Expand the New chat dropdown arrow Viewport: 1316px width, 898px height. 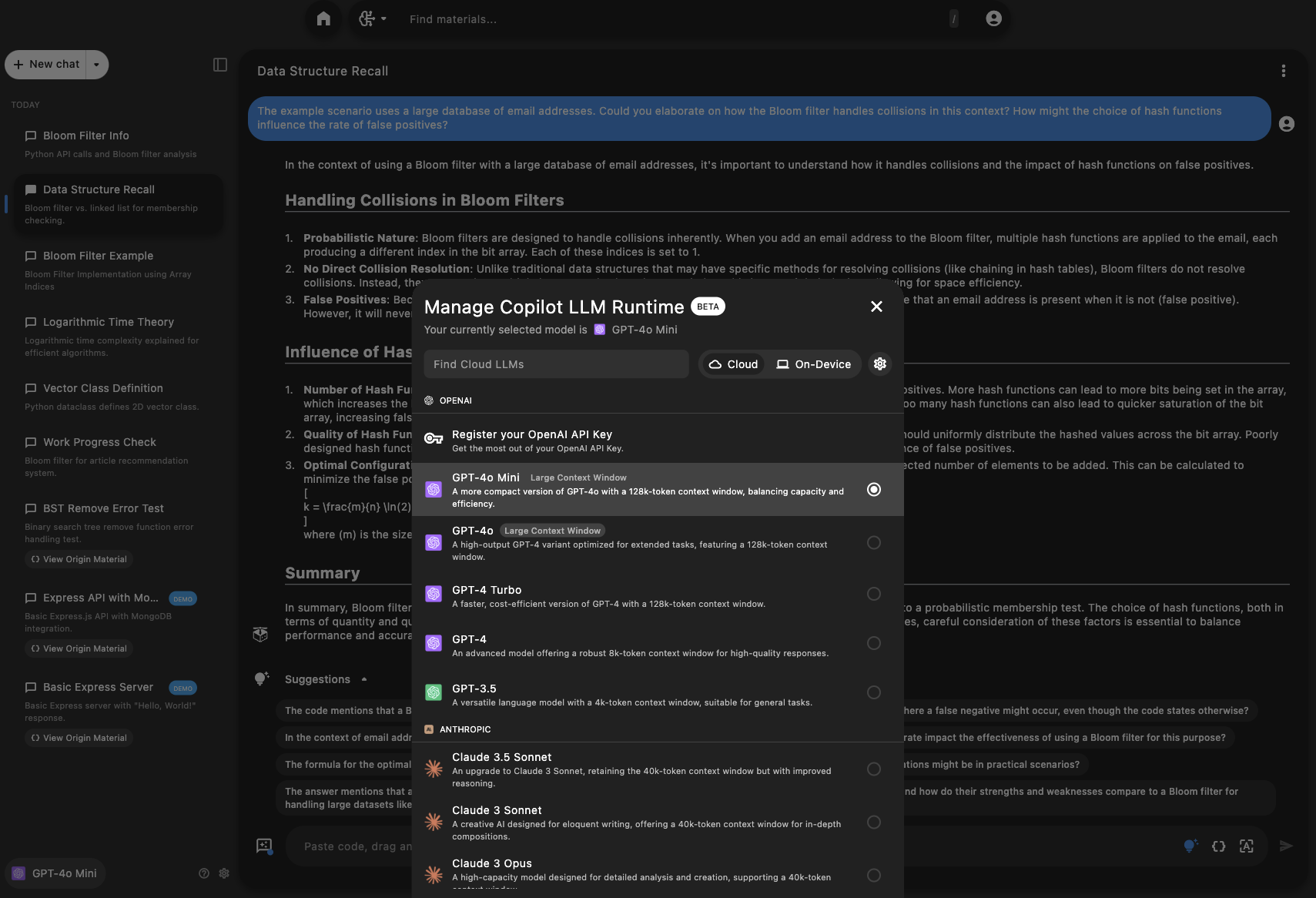[x=96, y=65]
